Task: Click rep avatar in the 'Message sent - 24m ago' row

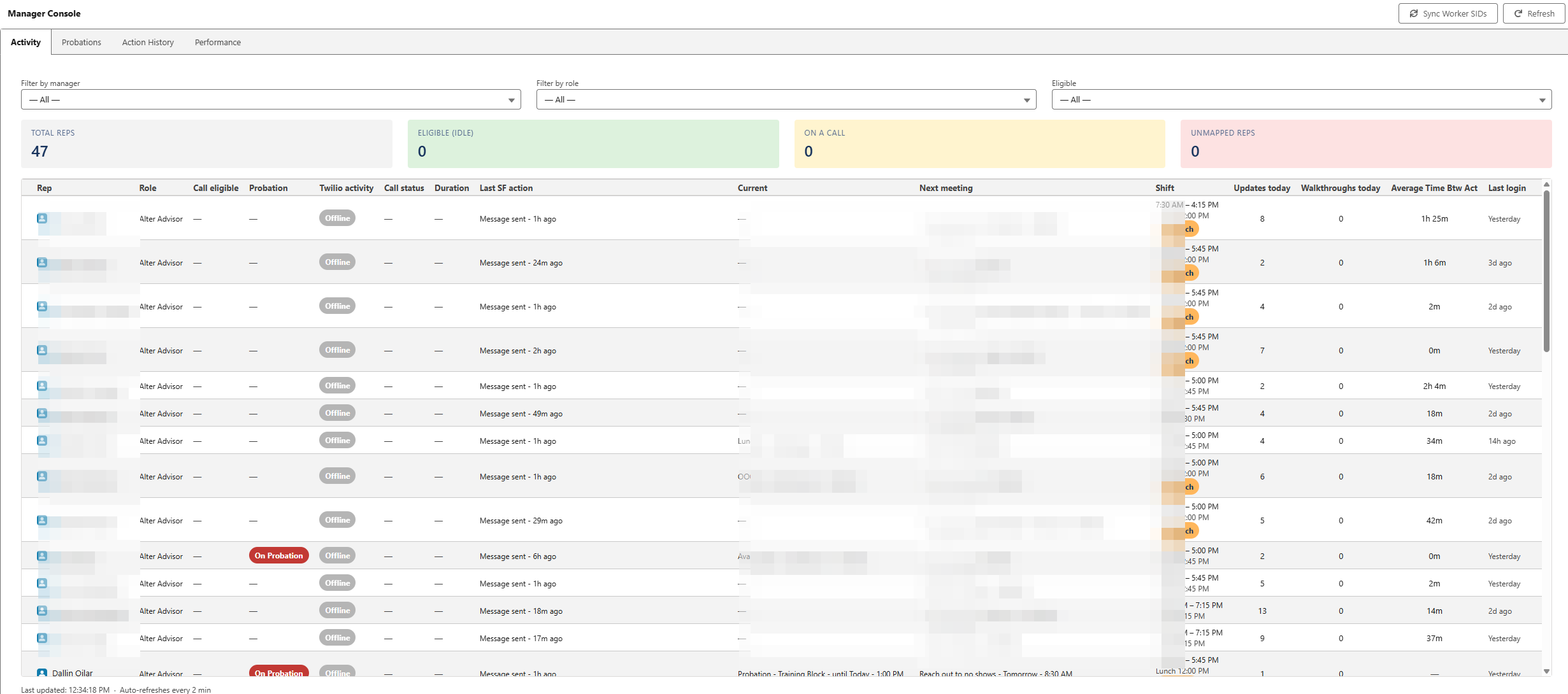Action: tap(42, 262)
